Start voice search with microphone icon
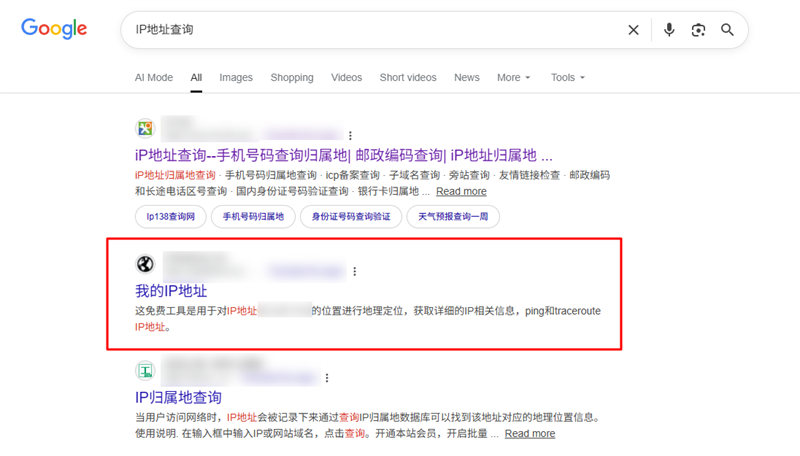The width and height of the screenshot is (800, 456). pos(669,30)
